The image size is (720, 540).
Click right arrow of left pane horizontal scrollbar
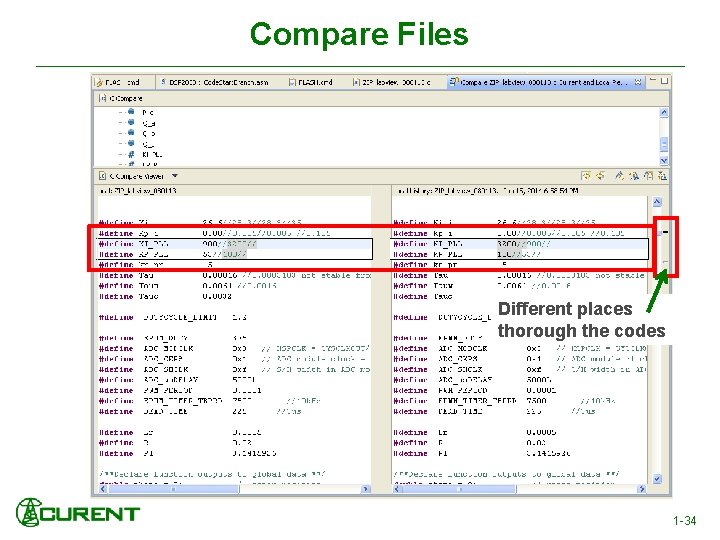366,489
